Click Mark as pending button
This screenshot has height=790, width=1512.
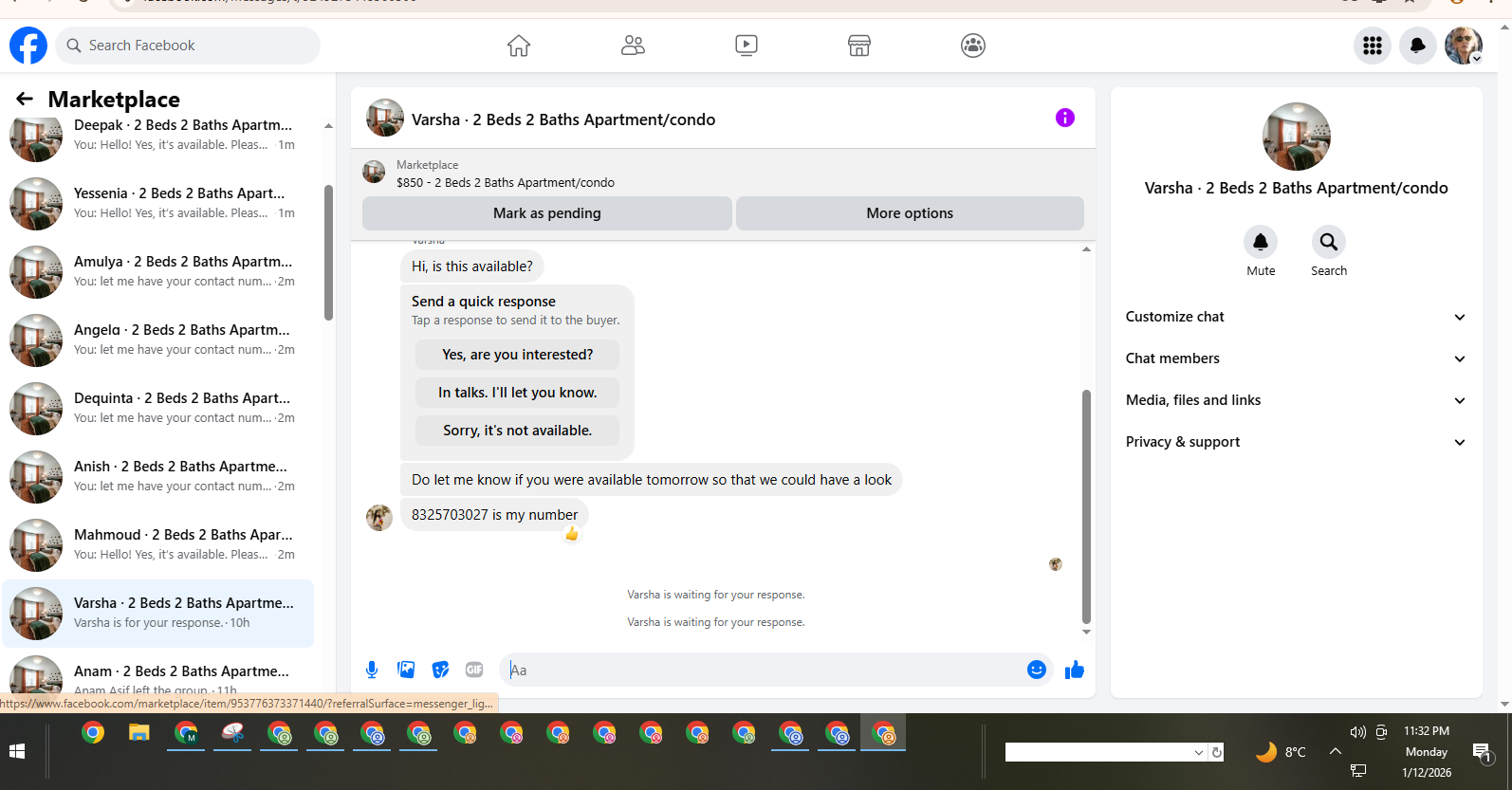(547, 213)
